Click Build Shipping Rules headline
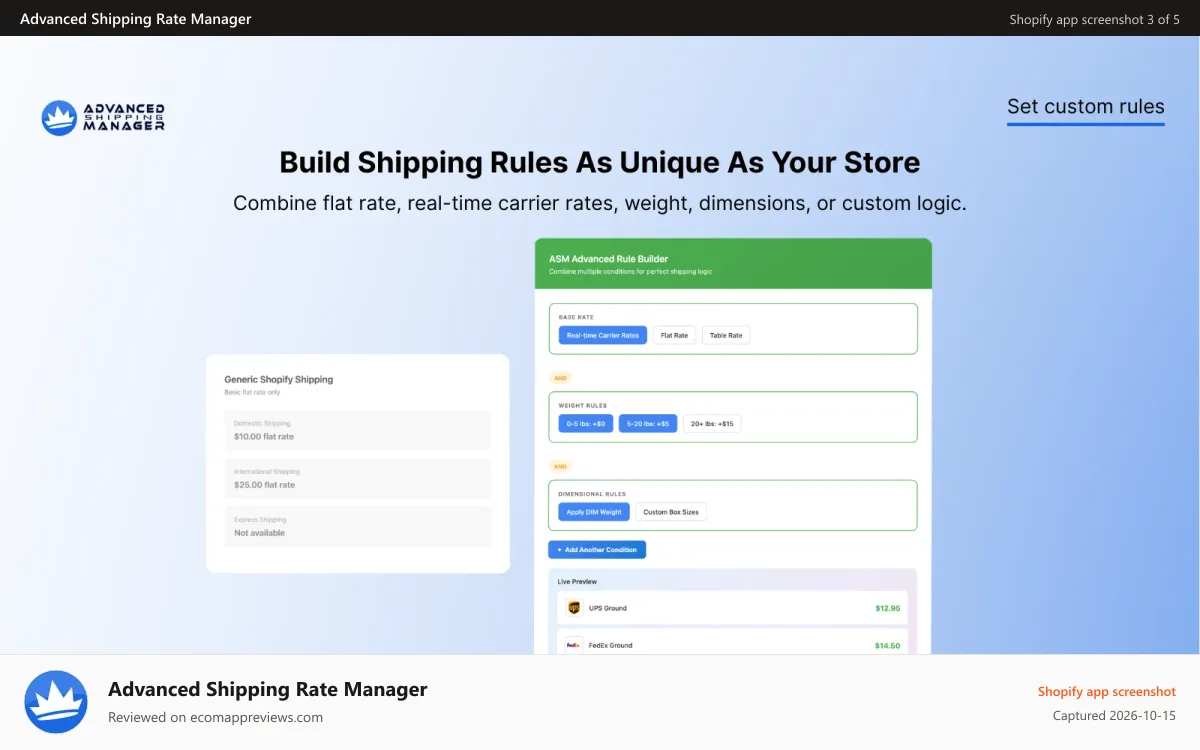1200x750 pixels. pyautogui.click(x=600, y=162)
